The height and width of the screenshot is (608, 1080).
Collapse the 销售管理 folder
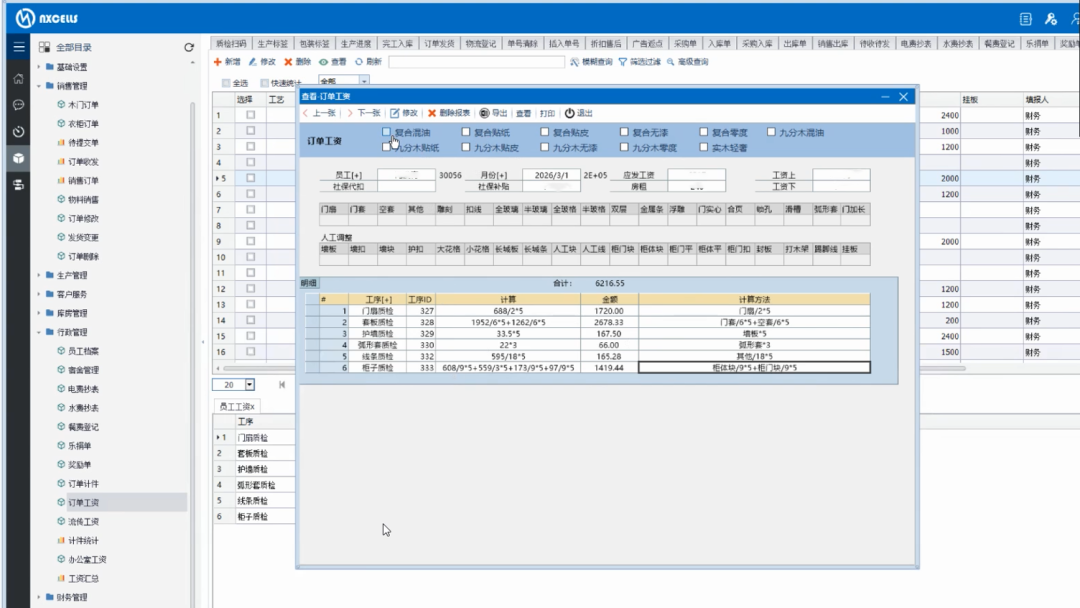(x=39, y=86)
